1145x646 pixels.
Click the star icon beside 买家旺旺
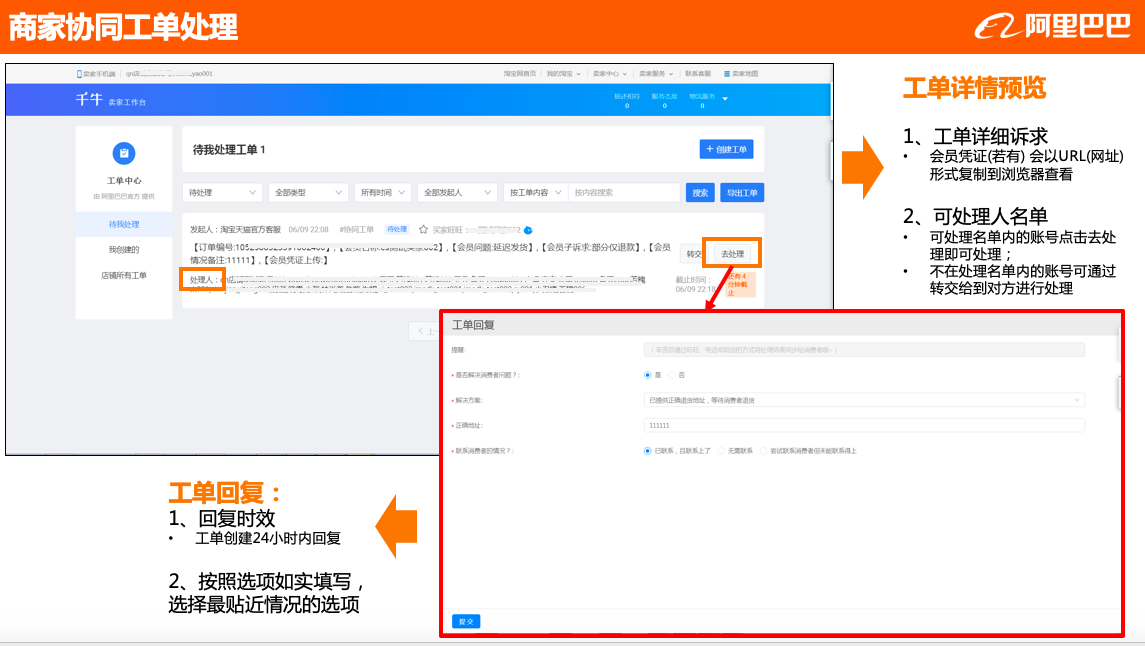(423, 230)
